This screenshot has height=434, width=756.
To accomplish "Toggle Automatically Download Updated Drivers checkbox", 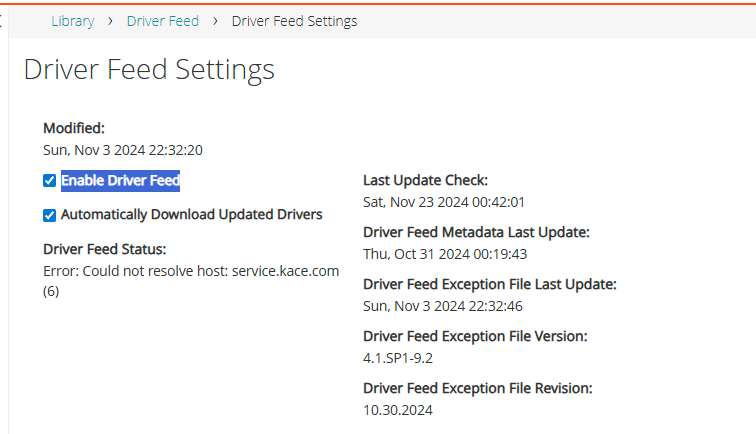I will point(50,215).
